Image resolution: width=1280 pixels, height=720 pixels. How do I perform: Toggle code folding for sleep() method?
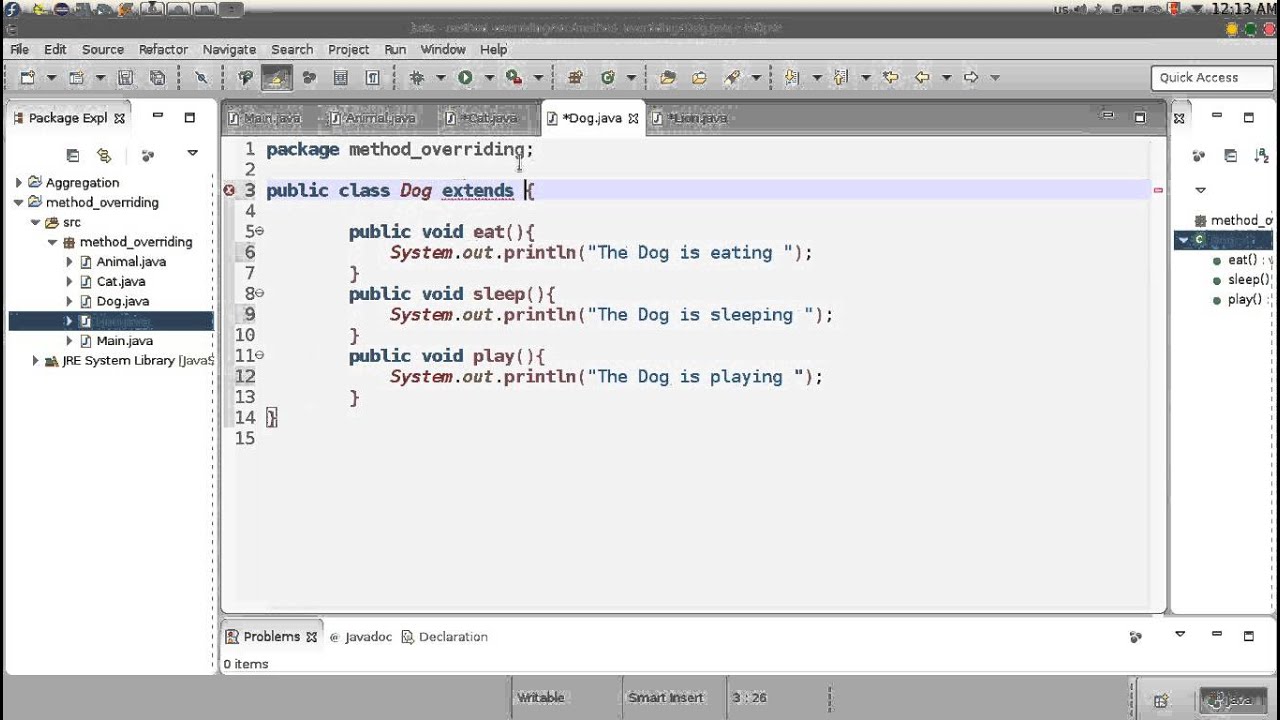(x=260, y=293)
